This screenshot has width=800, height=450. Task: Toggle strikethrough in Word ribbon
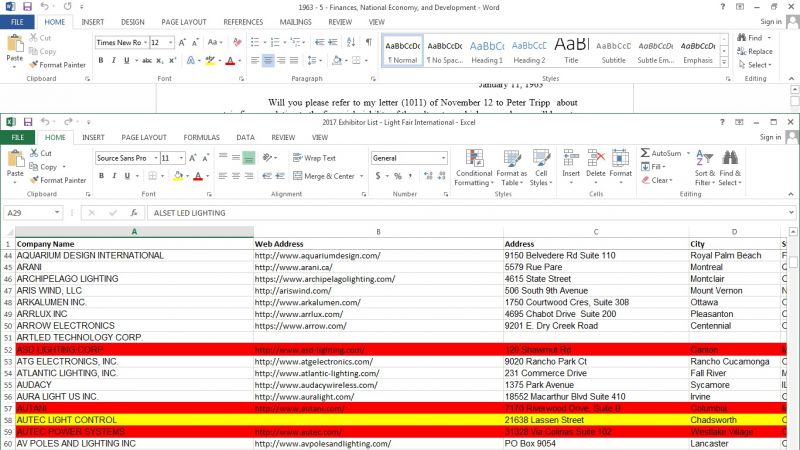click(147, 60)
